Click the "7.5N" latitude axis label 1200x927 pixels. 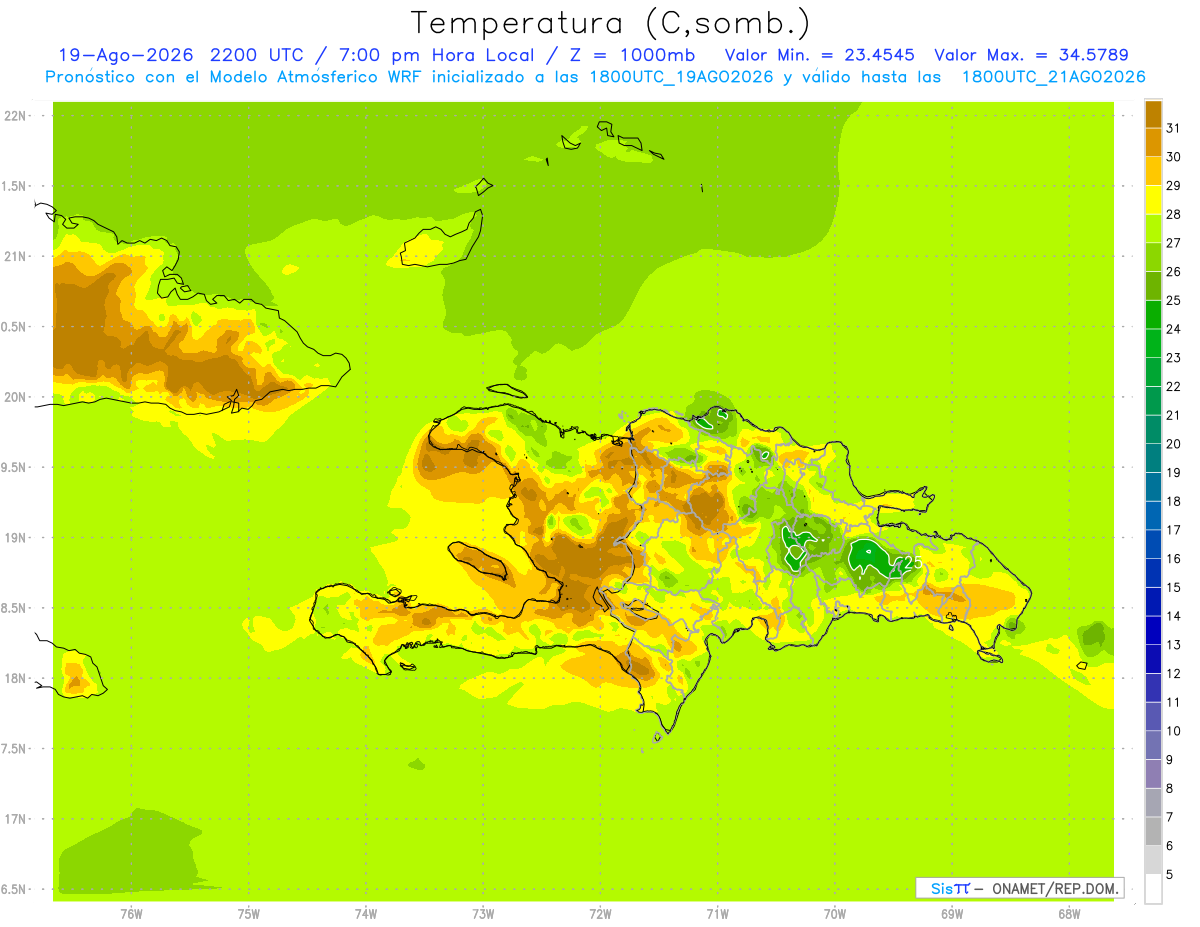(x=14, y=750)
